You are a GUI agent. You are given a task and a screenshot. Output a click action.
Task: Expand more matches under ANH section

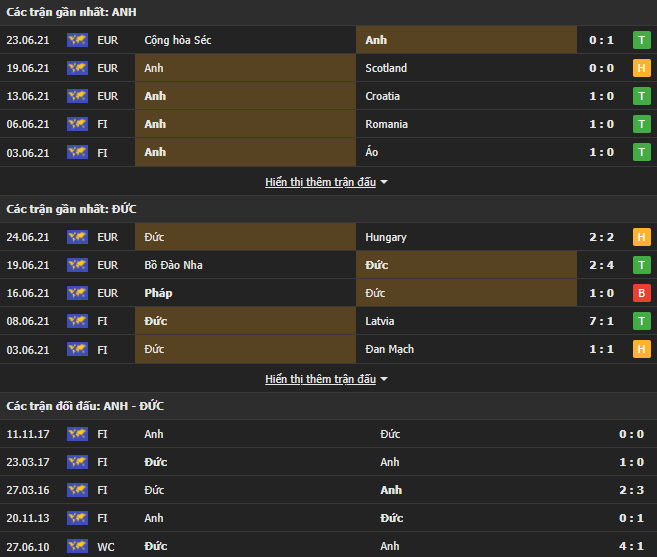click(x=320, y=182)
